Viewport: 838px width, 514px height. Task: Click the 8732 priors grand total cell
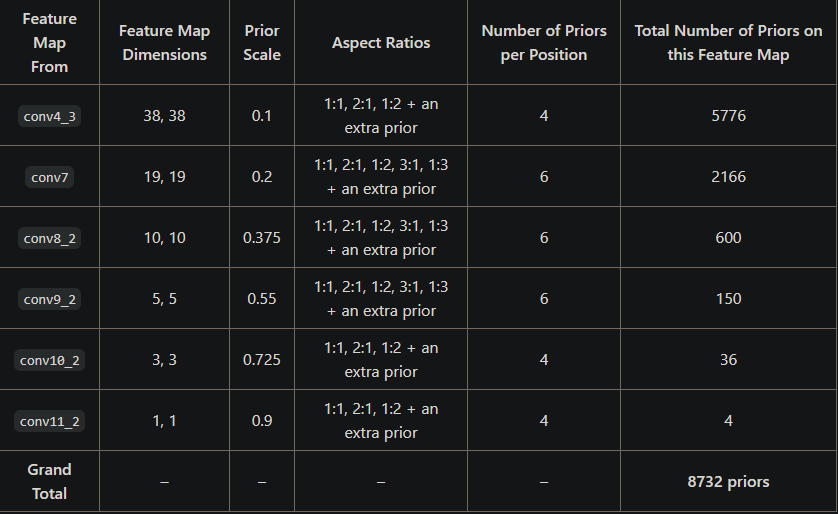[728, 481]
